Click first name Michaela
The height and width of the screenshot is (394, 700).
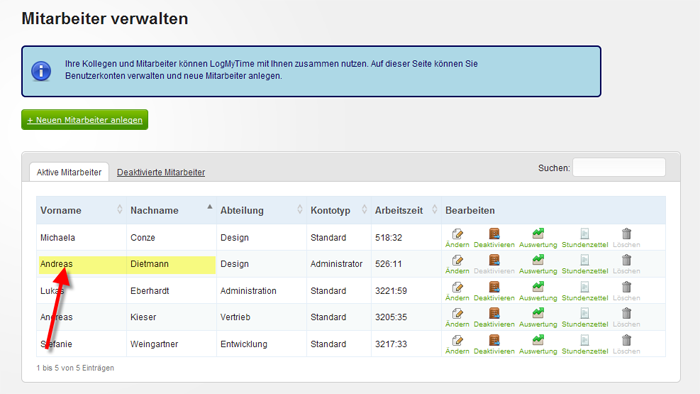click(x=58, y=237)
